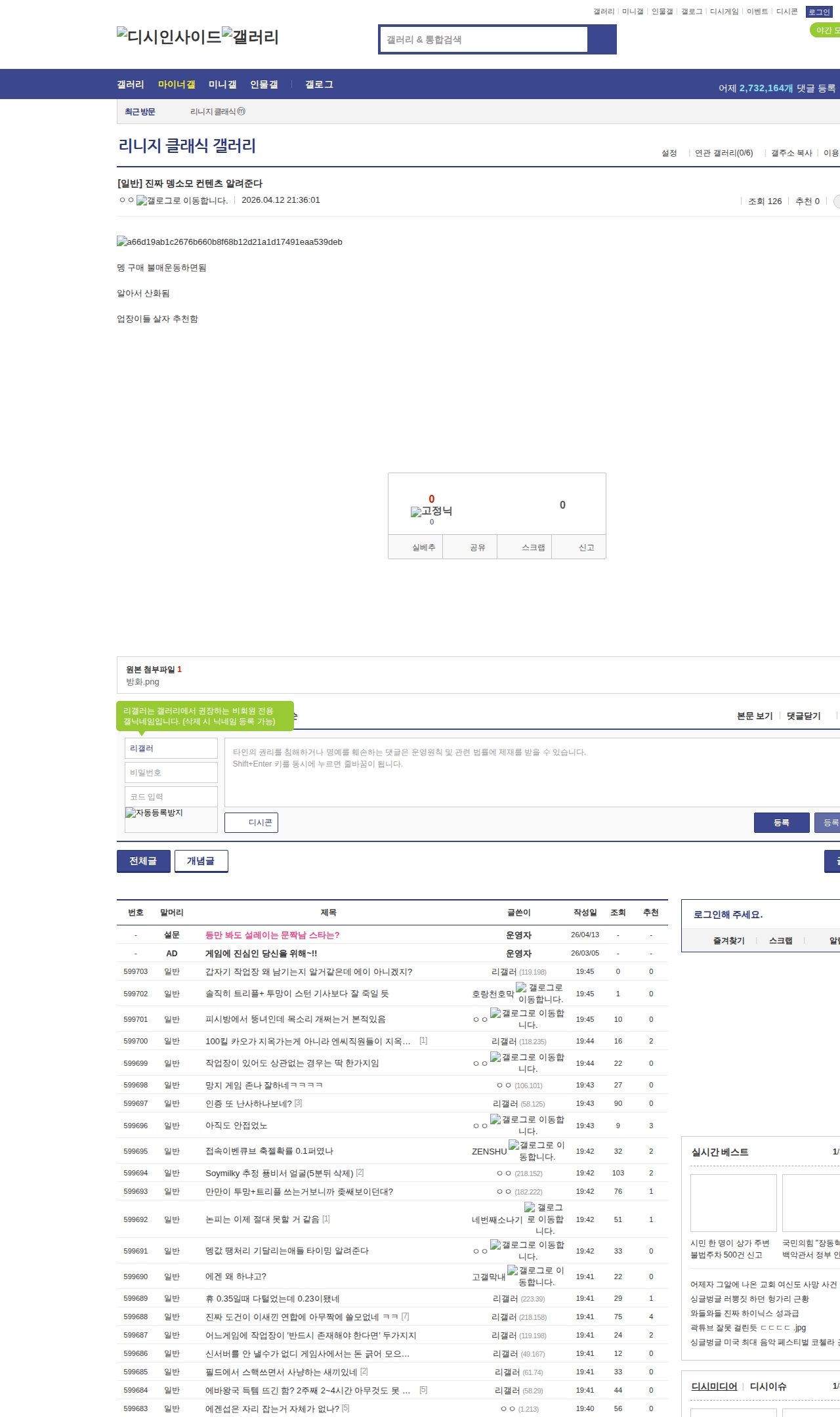Viewport: 840px width, 1417px height.
Task: Open 즐겨찾기 in the login box
Action: coord(729,941)
